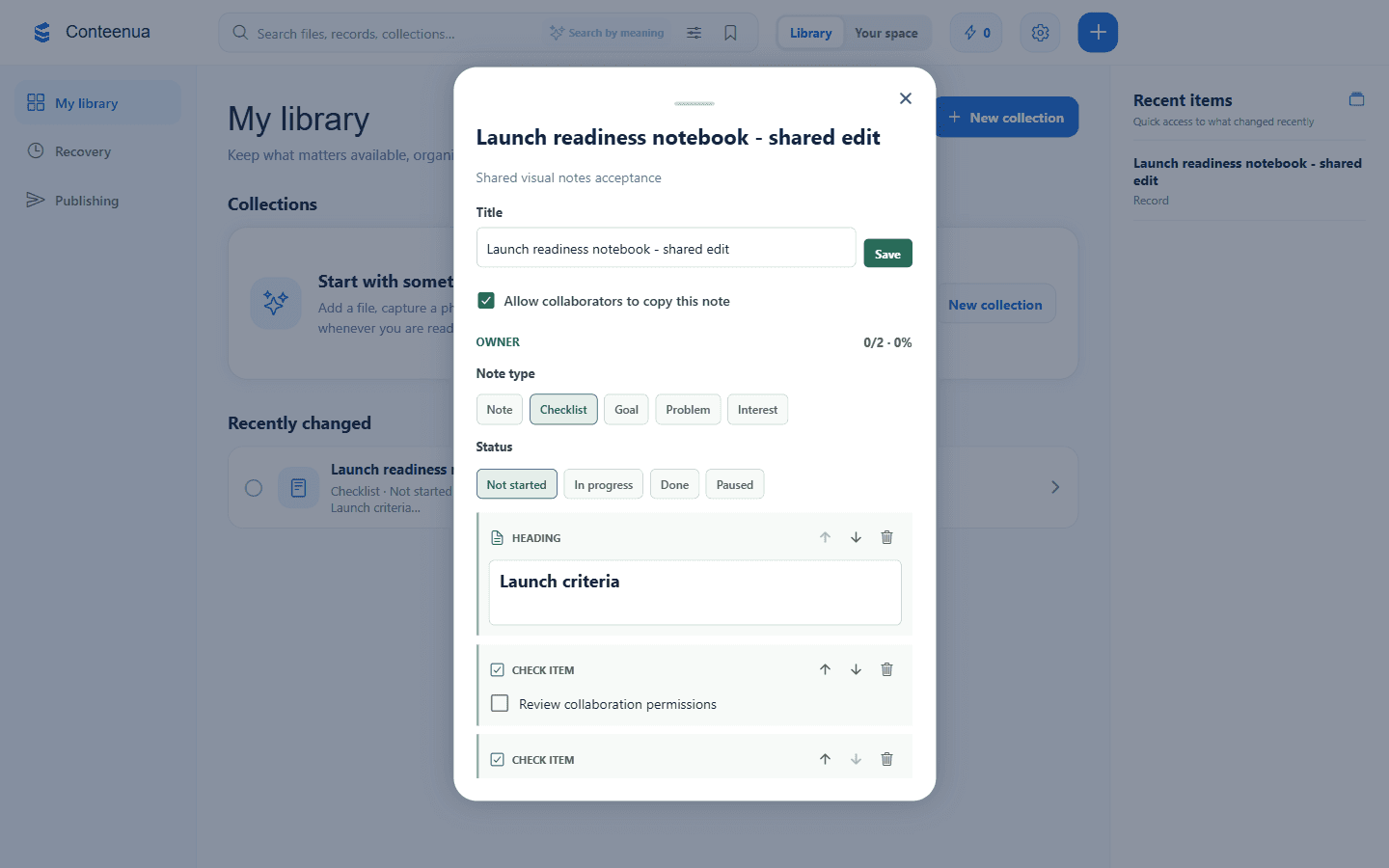Switch to Library tab

[810, 33]
